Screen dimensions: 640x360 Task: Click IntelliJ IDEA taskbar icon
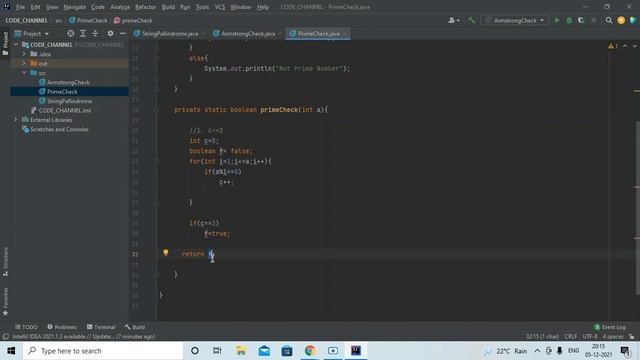point(356,351)
